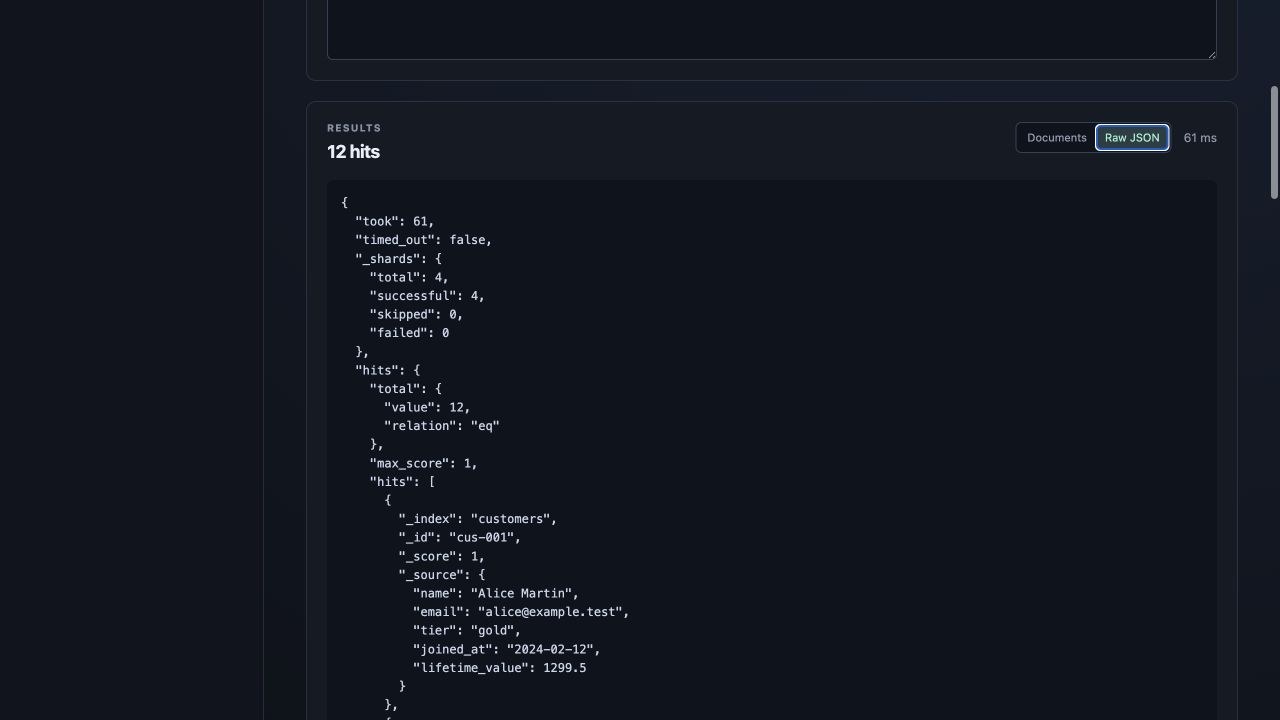Click the "email": "alice@example.test" line
1280x720 pixels.
click(521, 612)
